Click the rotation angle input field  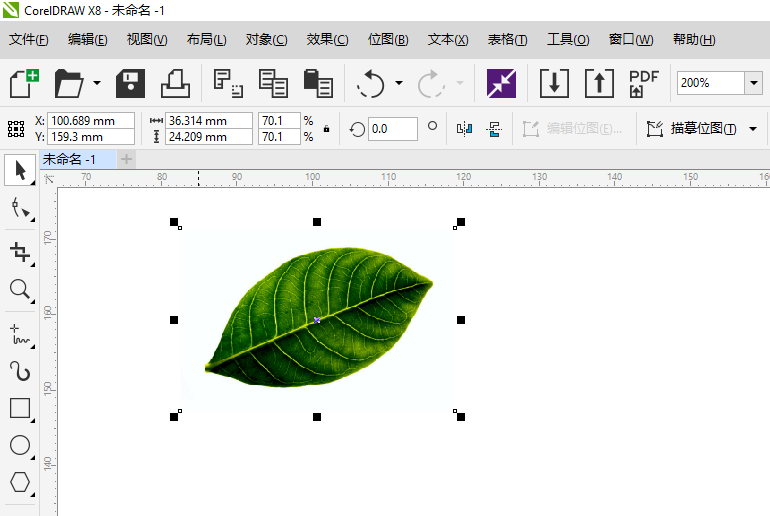tap(392, 129)
